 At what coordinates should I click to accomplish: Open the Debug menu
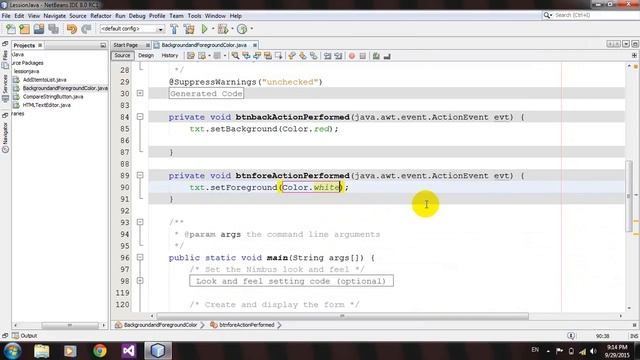137,16
